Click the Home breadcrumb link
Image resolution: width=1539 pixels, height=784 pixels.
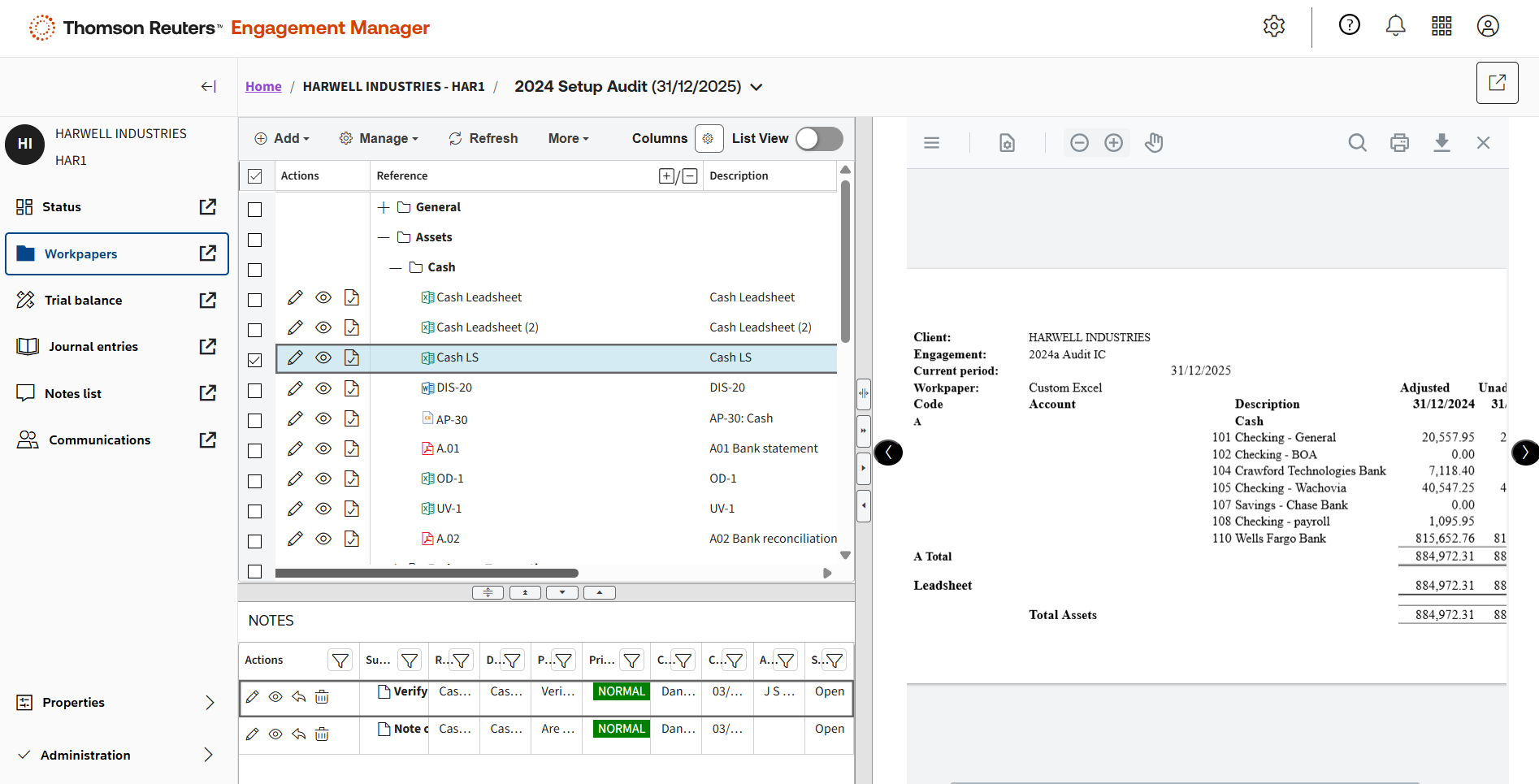[263, 87]
